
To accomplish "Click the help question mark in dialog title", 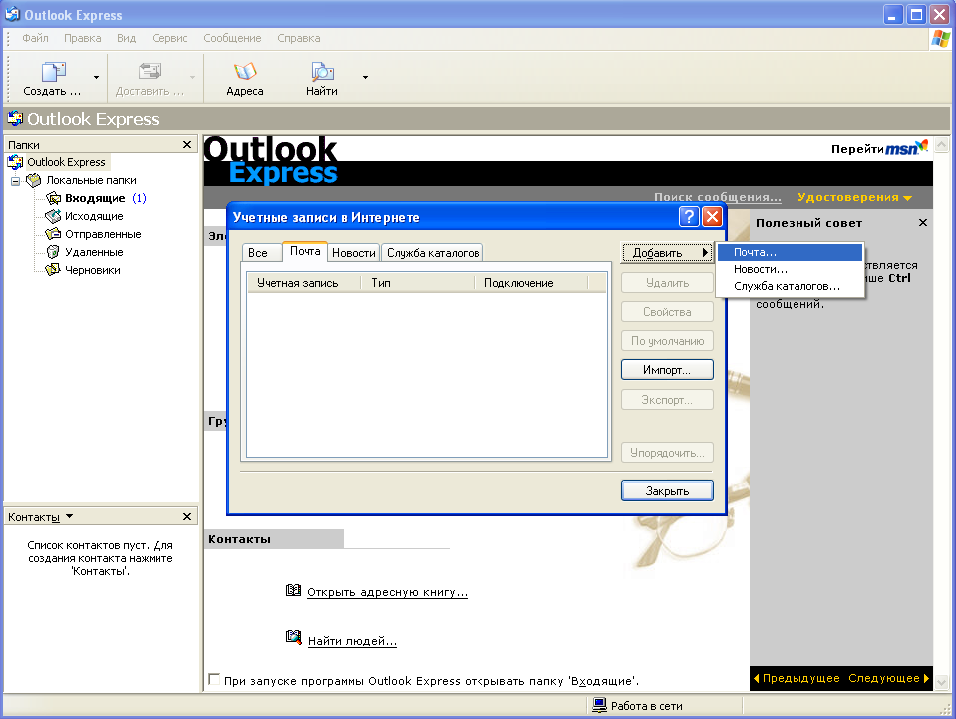I will point(689,216).
